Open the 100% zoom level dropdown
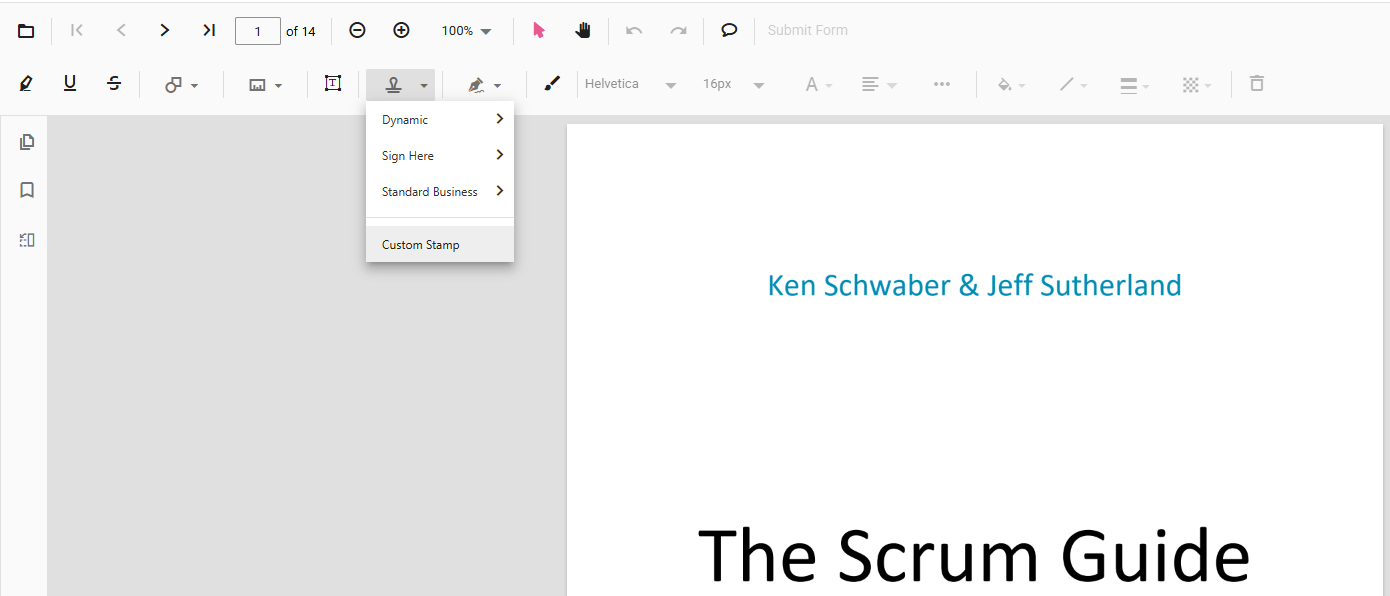This screenshot has height=596, width=1390. 467,31
